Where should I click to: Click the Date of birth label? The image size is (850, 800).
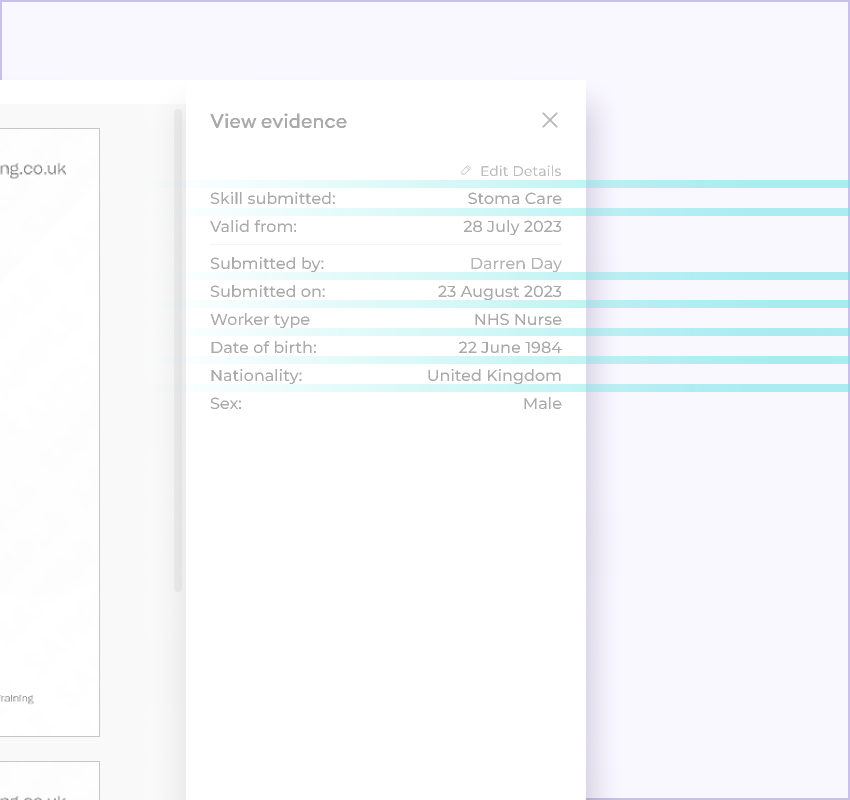click(x=263, y=347)
